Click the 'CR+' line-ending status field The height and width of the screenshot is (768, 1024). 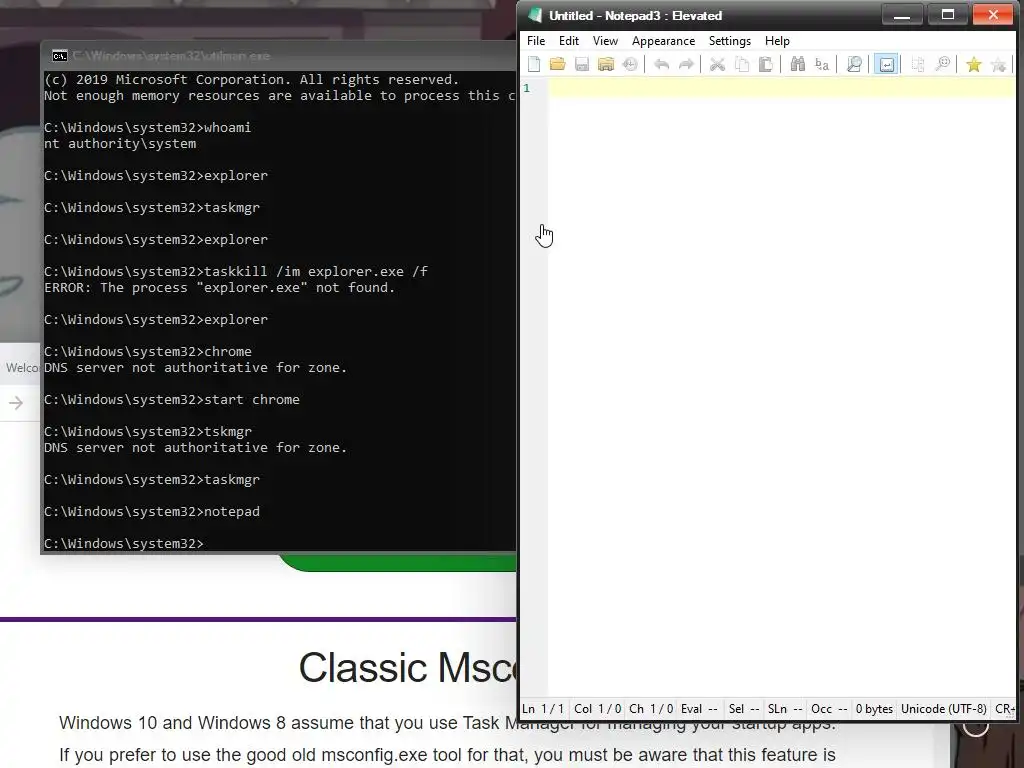pos(1004,709)
